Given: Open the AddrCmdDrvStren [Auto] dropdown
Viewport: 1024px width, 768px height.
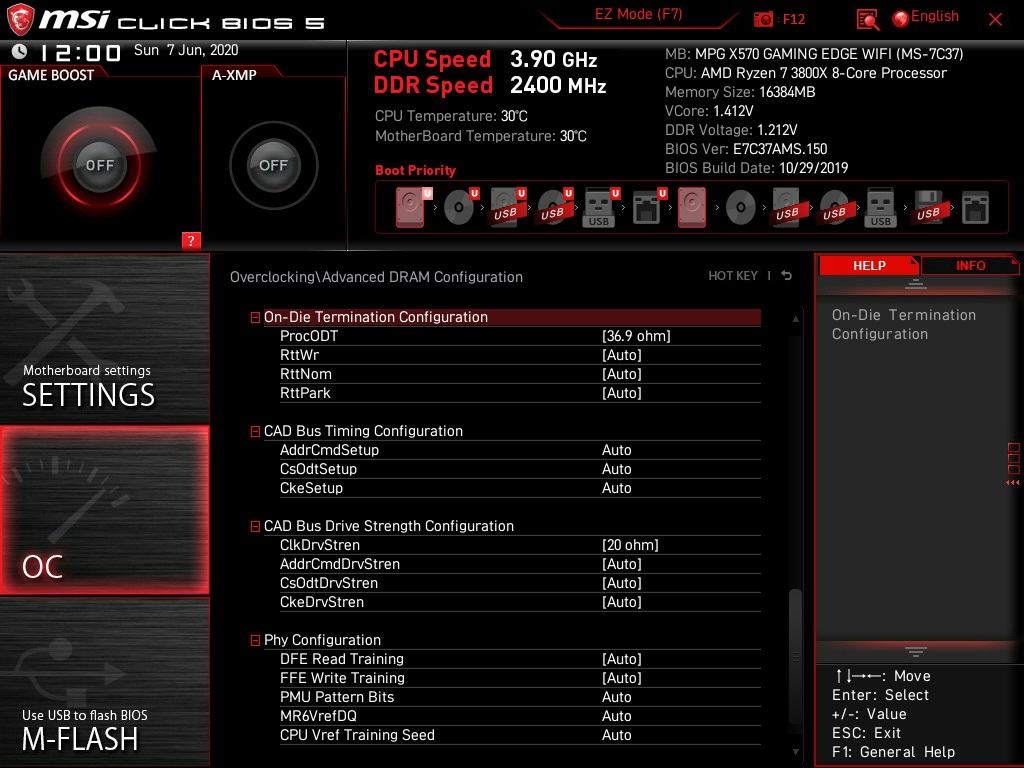Looking at the screenshot, I should [x=622, y=564].
